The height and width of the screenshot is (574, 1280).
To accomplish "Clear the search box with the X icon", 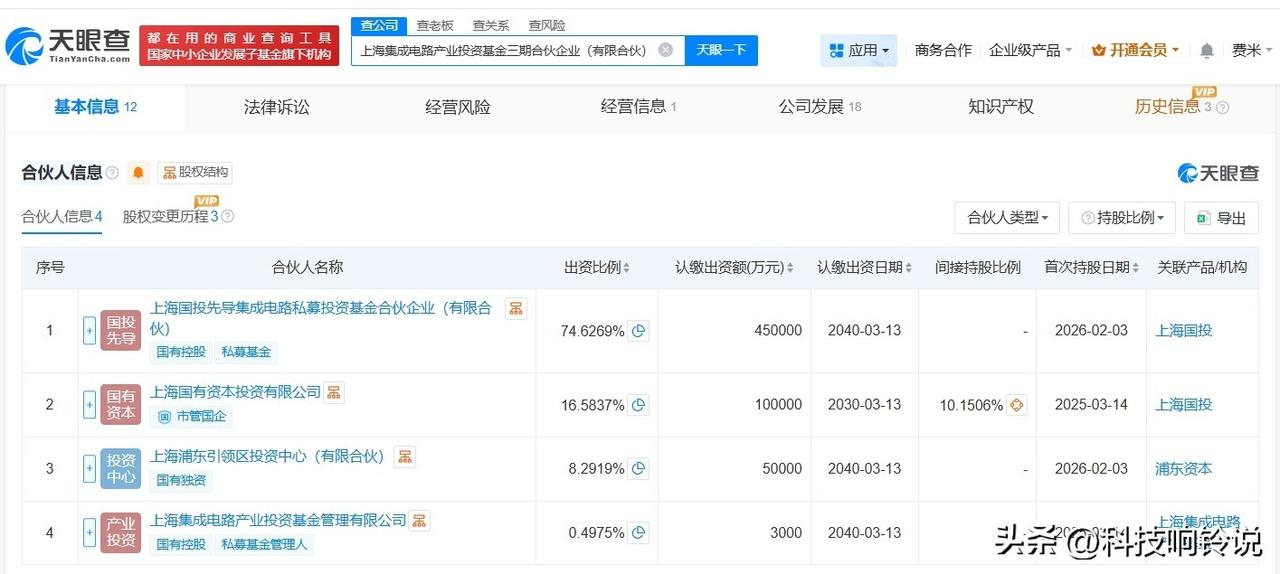I will [x=665, y=50].
